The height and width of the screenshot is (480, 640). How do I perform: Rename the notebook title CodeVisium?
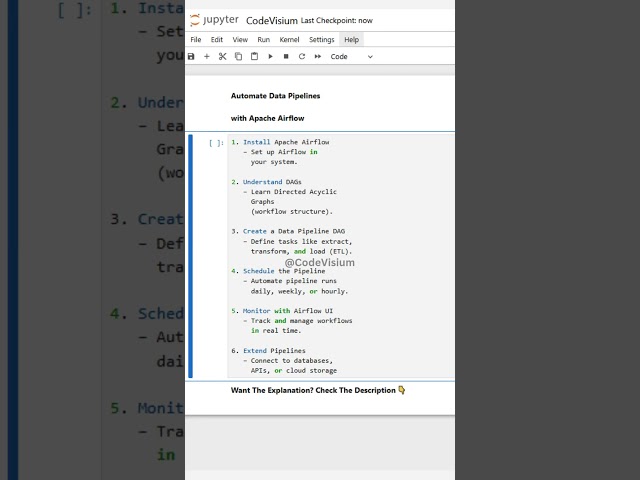[x=272, y=20]
